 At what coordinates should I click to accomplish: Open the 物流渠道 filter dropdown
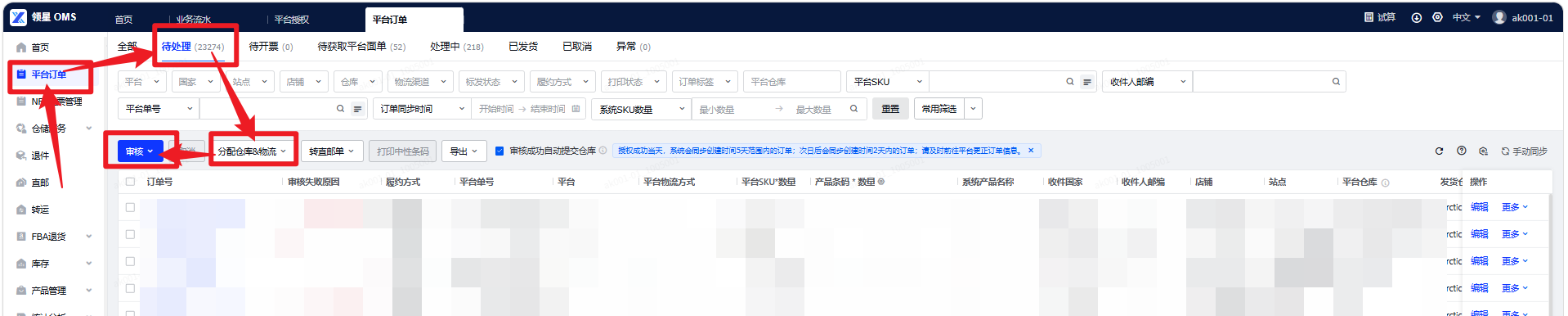[420, 82]
